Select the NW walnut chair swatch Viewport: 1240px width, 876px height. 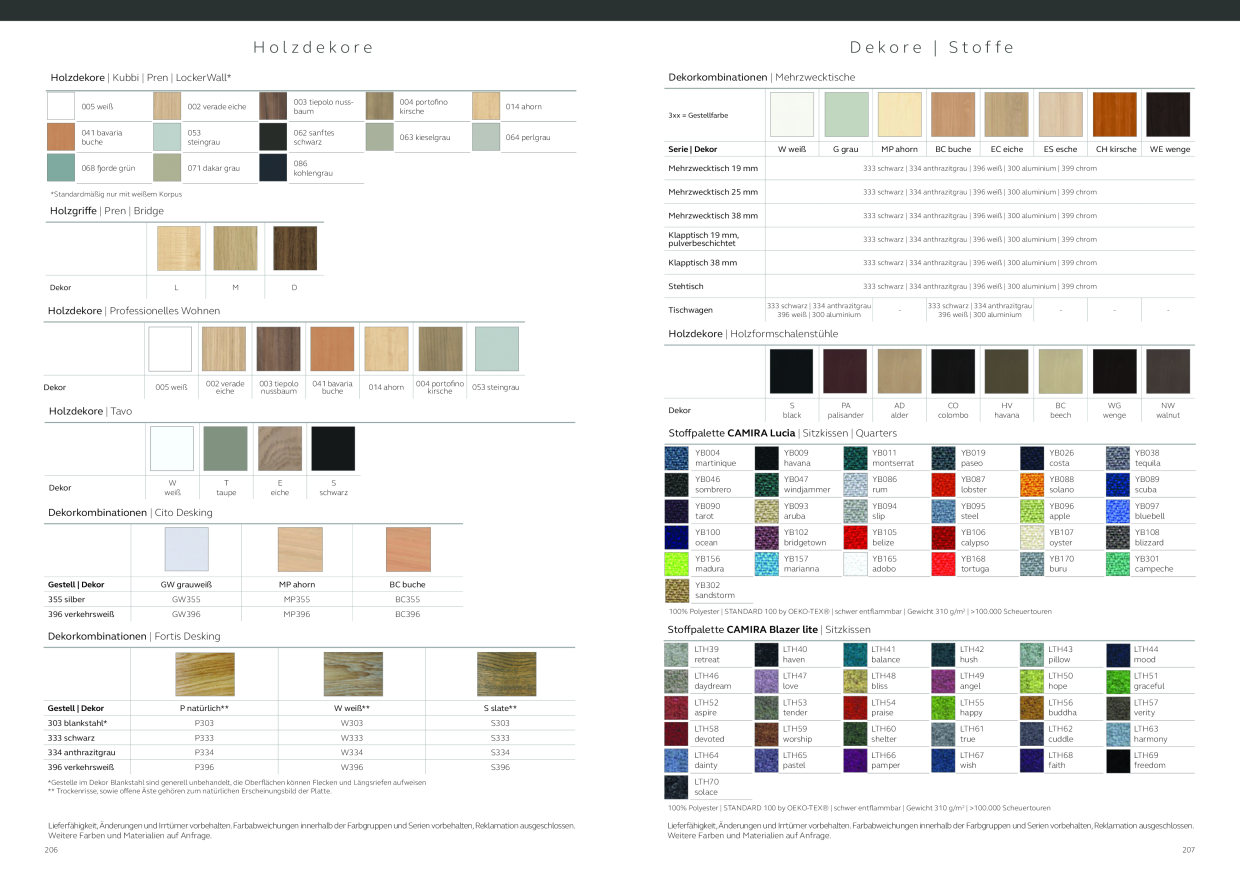click(x=1167, y=371)
